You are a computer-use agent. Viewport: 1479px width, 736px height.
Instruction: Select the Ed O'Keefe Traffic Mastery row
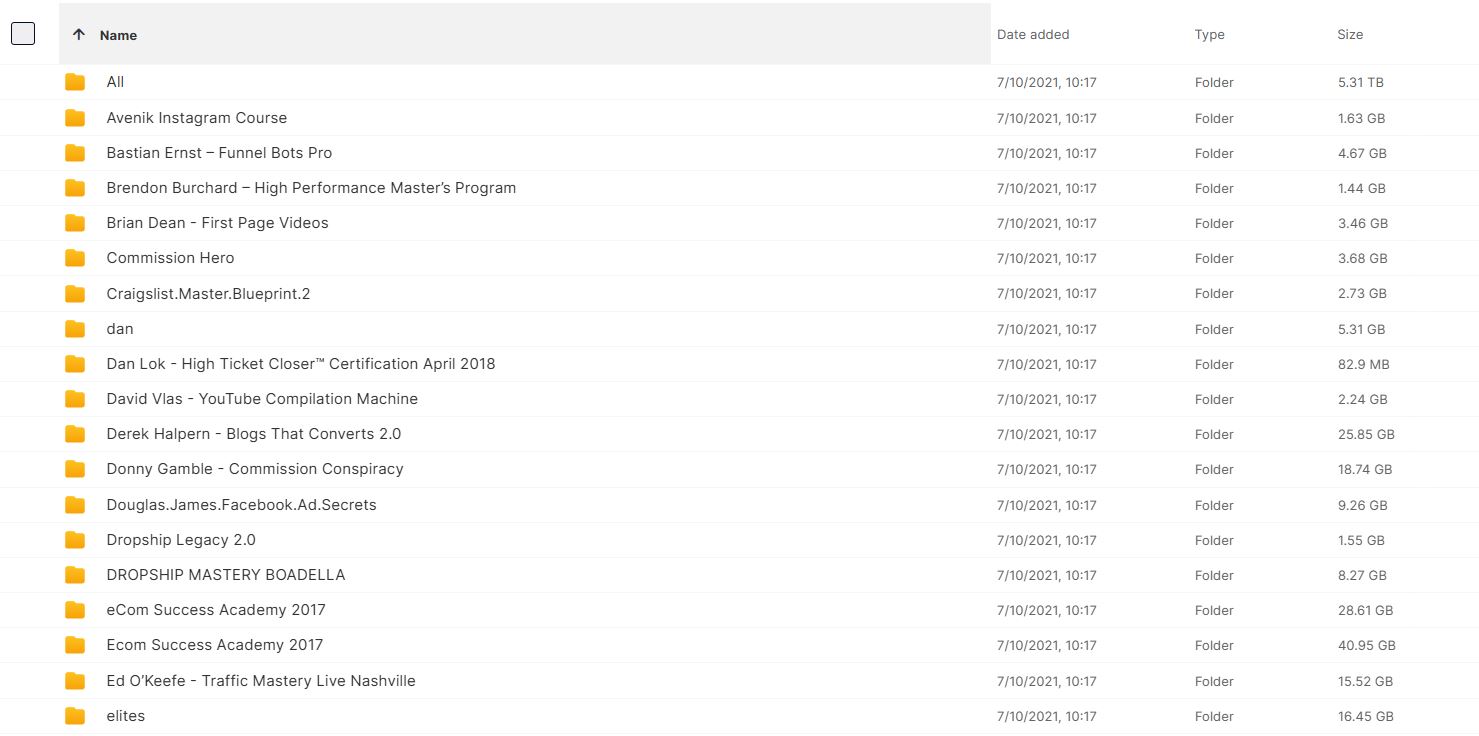(739, 681)
